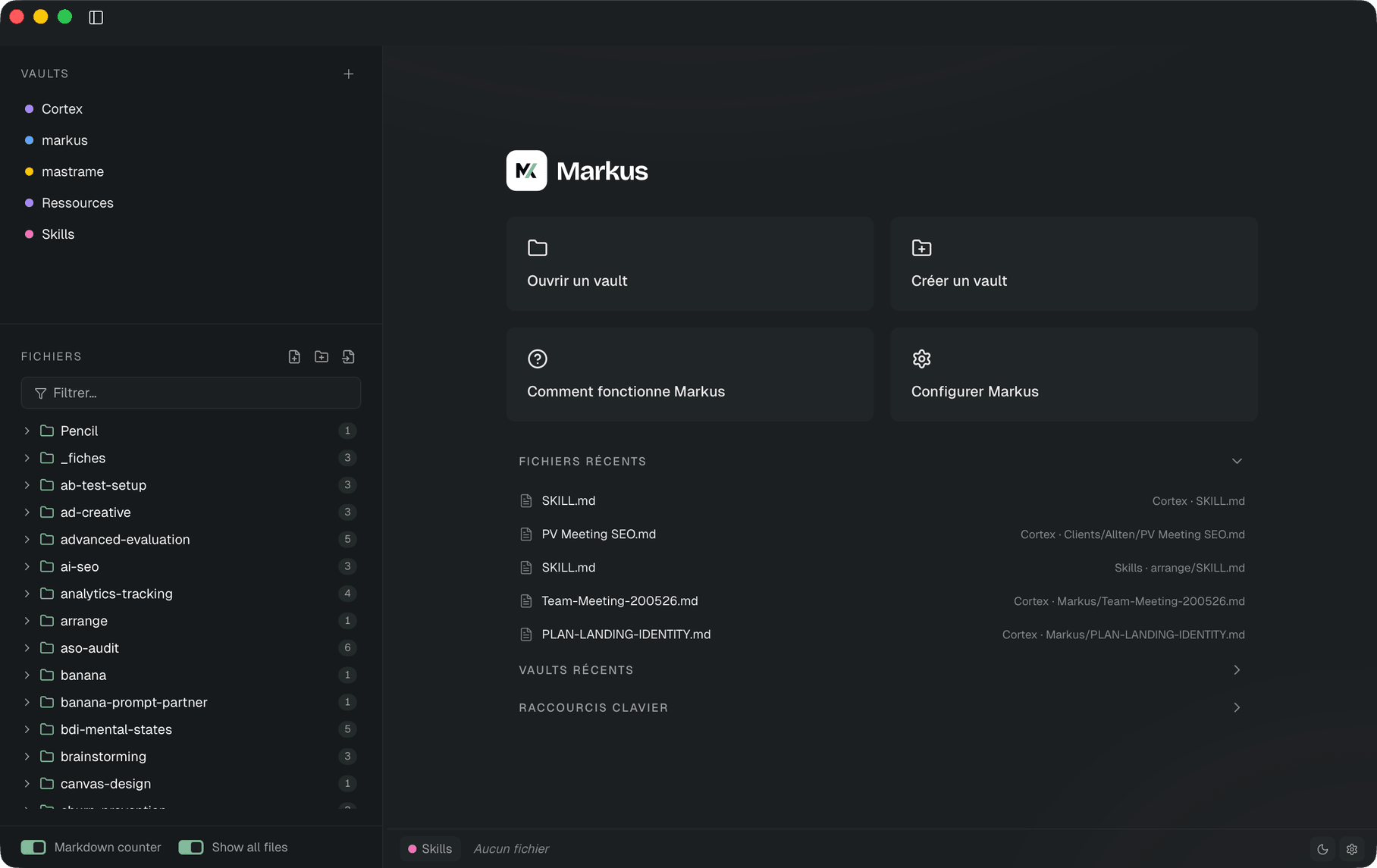Open settings gear in status bar
Image resolution: width=1377 pixels, height=868 pixels.
point(1352,849)
